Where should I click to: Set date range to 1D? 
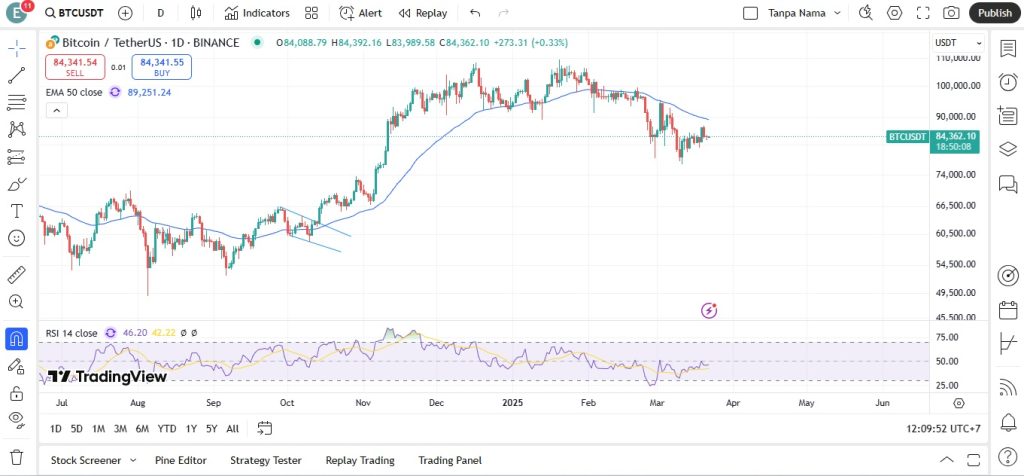[56, 429]
